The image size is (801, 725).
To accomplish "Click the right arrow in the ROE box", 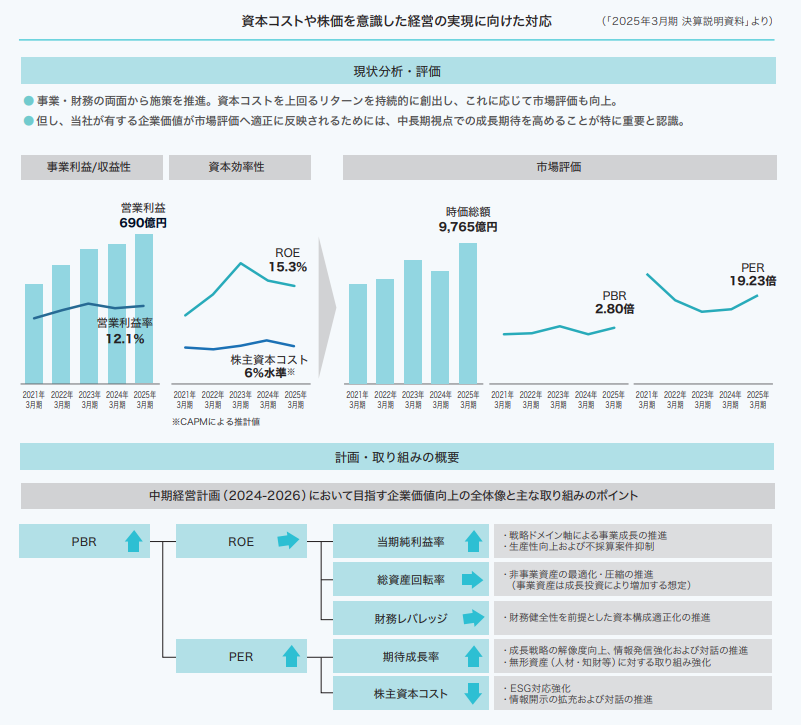I will [289, 542].
